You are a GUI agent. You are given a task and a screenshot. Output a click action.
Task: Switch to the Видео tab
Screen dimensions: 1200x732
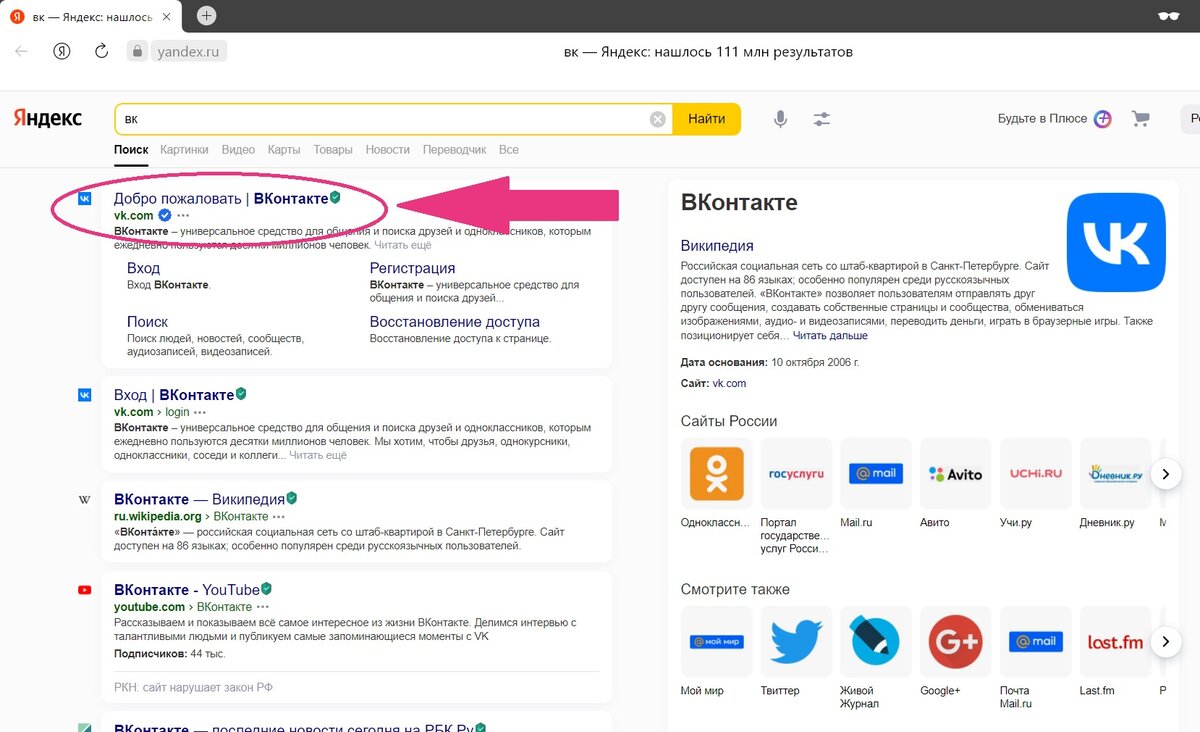coord(238,150)
